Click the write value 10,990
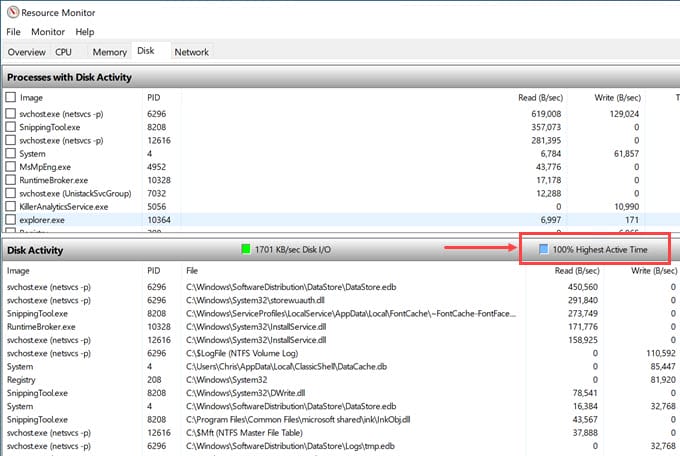 click(x=627, y=207)
